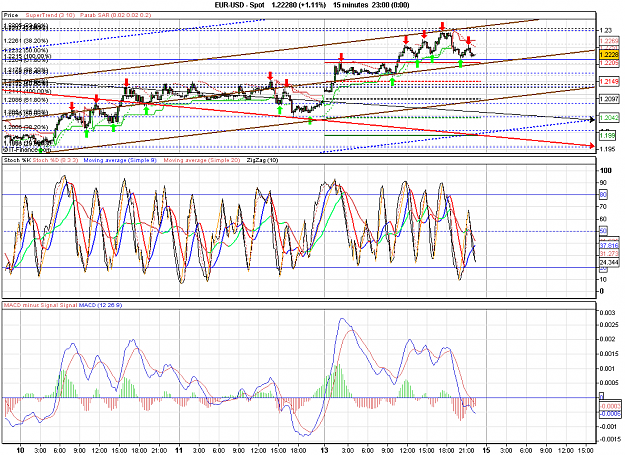Click the 1.2261 (38.20%) Fibonacci level label

tap(26, 41)
